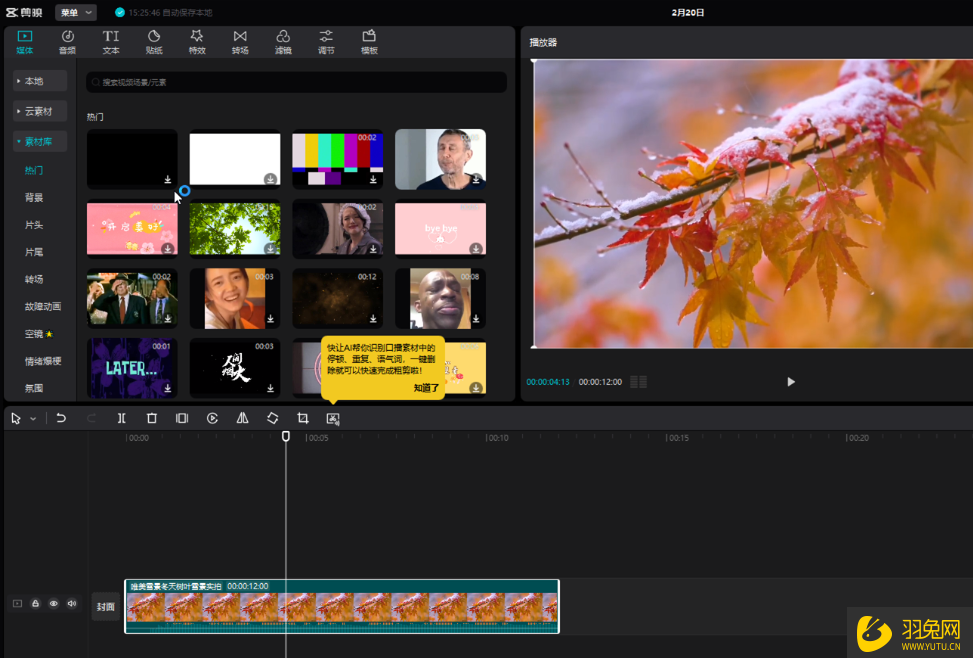This screenshot has height=658, width=973.
Task: Undo the last action
Action: click(x=61, y=418)
